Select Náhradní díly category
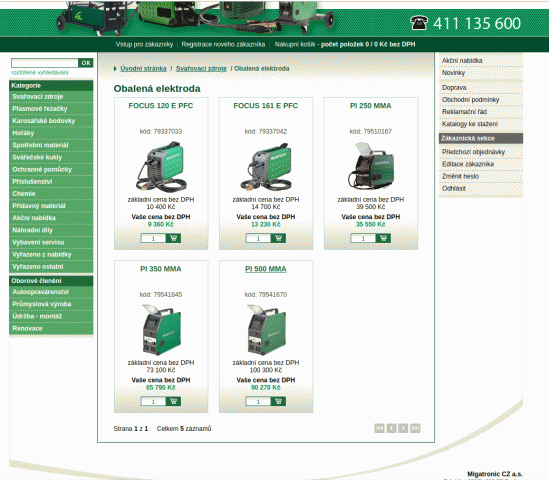This screenshot has width=549, height=480. pos(51,230)
